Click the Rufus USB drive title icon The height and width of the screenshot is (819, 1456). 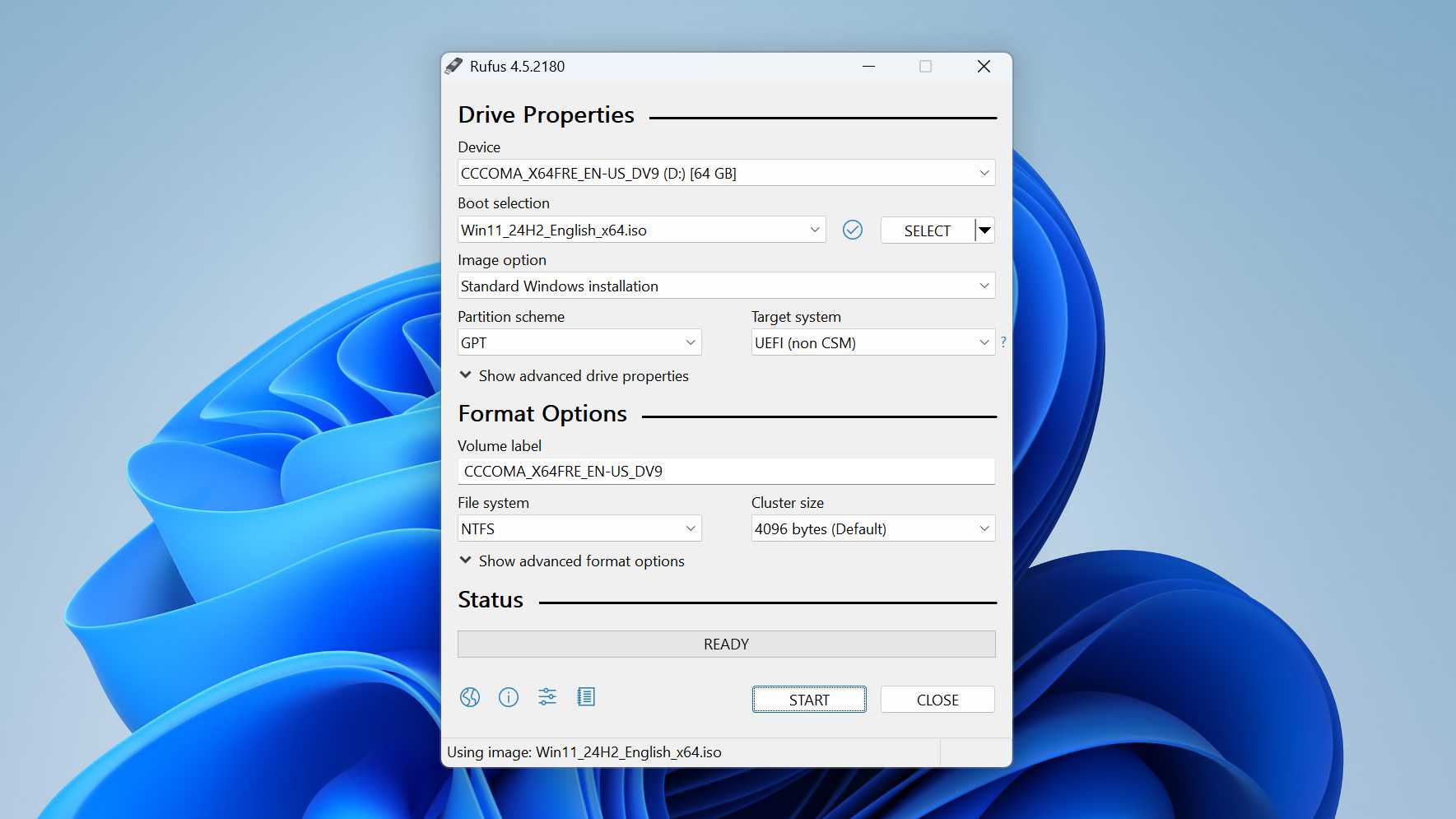(454, 66)
